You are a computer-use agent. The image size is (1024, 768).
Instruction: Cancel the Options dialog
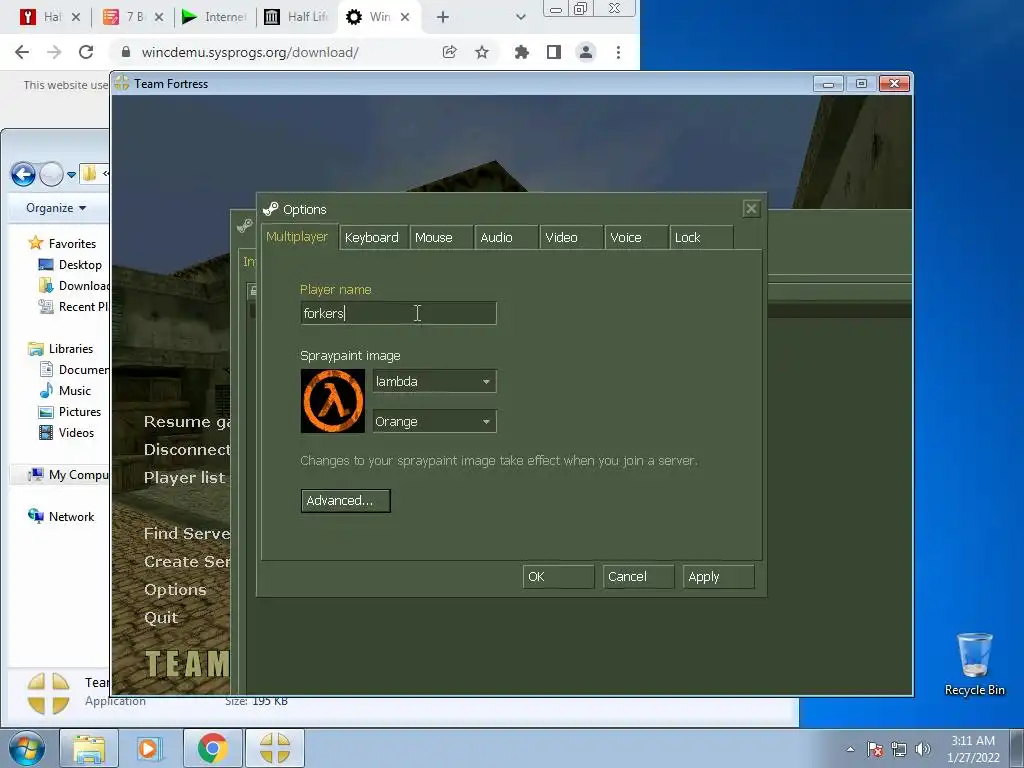click(638, 577)
